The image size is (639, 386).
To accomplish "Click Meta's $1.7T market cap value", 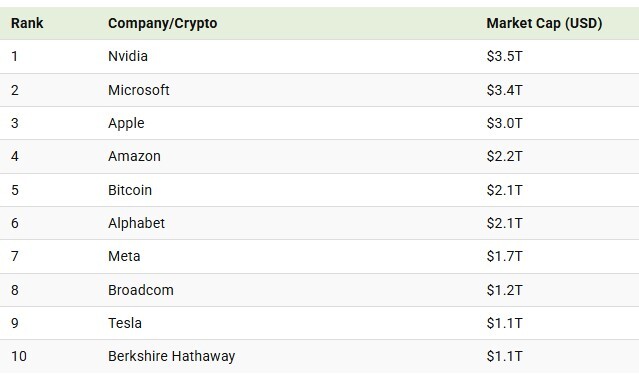I will [504, 256].
